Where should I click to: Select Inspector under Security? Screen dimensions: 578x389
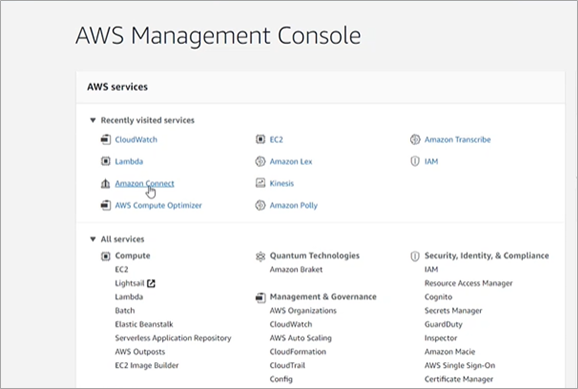click(441, 338)
